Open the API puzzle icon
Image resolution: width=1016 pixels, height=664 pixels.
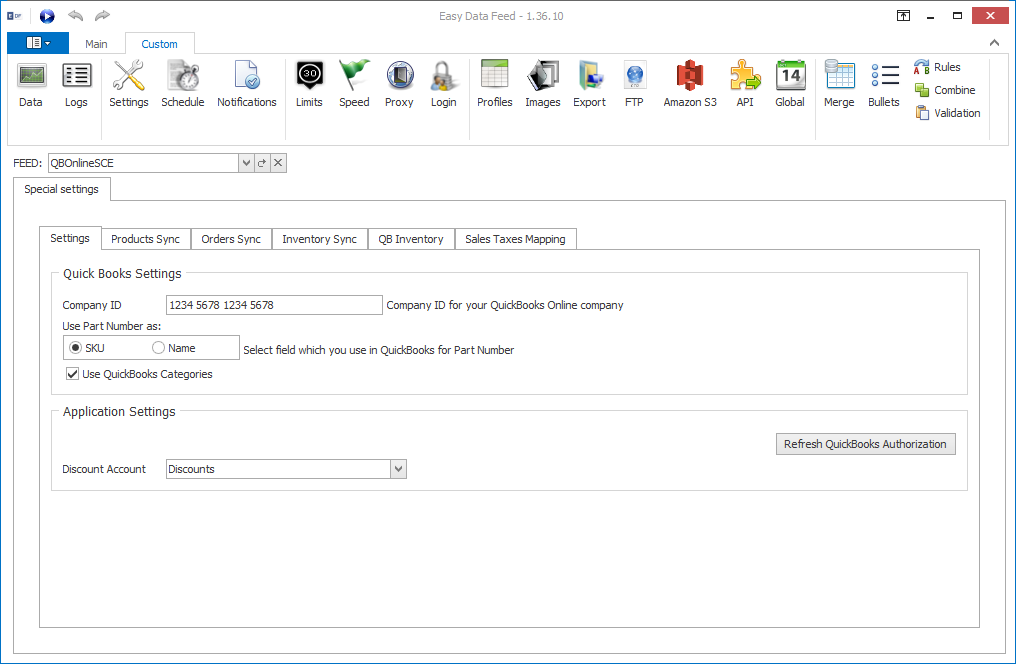745,84
